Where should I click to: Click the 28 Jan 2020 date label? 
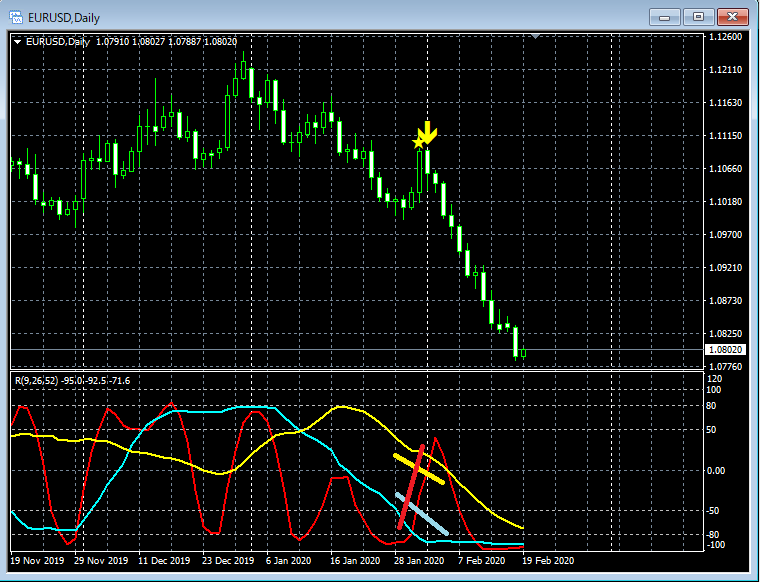click(x=419, y=561)
